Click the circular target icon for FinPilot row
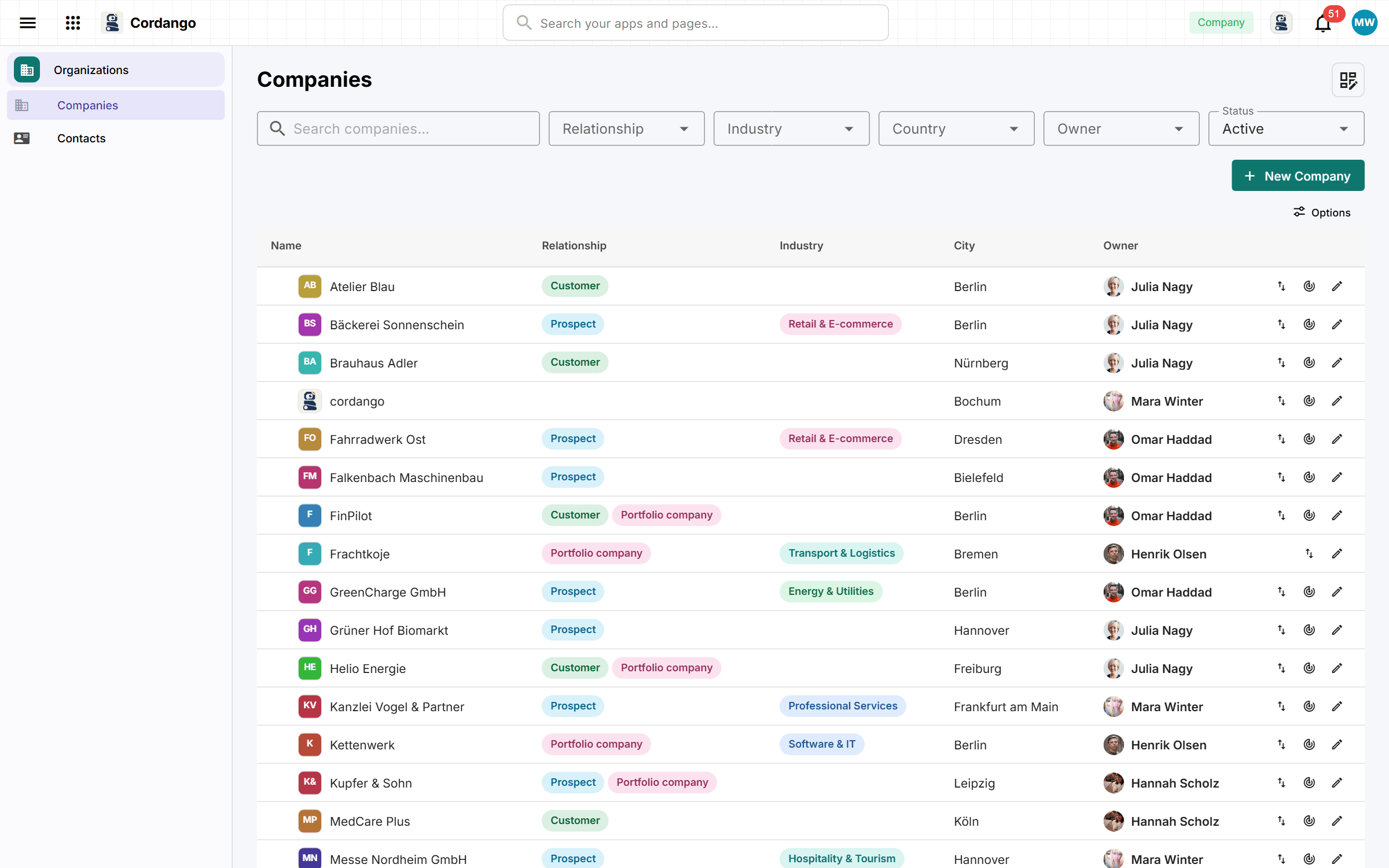 coord(1309,515)
